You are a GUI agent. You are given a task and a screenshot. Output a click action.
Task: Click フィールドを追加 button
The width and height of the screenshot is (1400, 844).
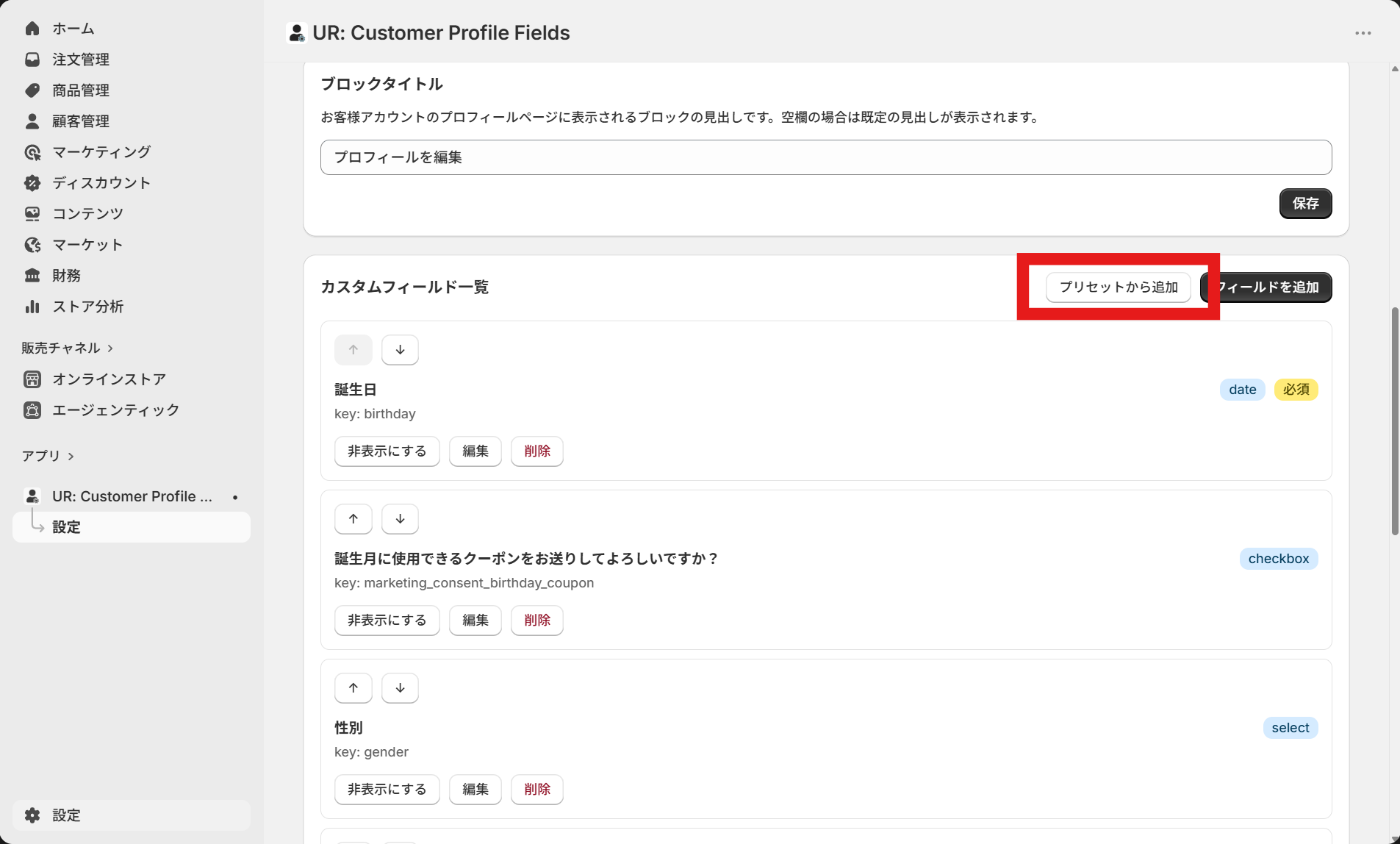click(1266, 287)
